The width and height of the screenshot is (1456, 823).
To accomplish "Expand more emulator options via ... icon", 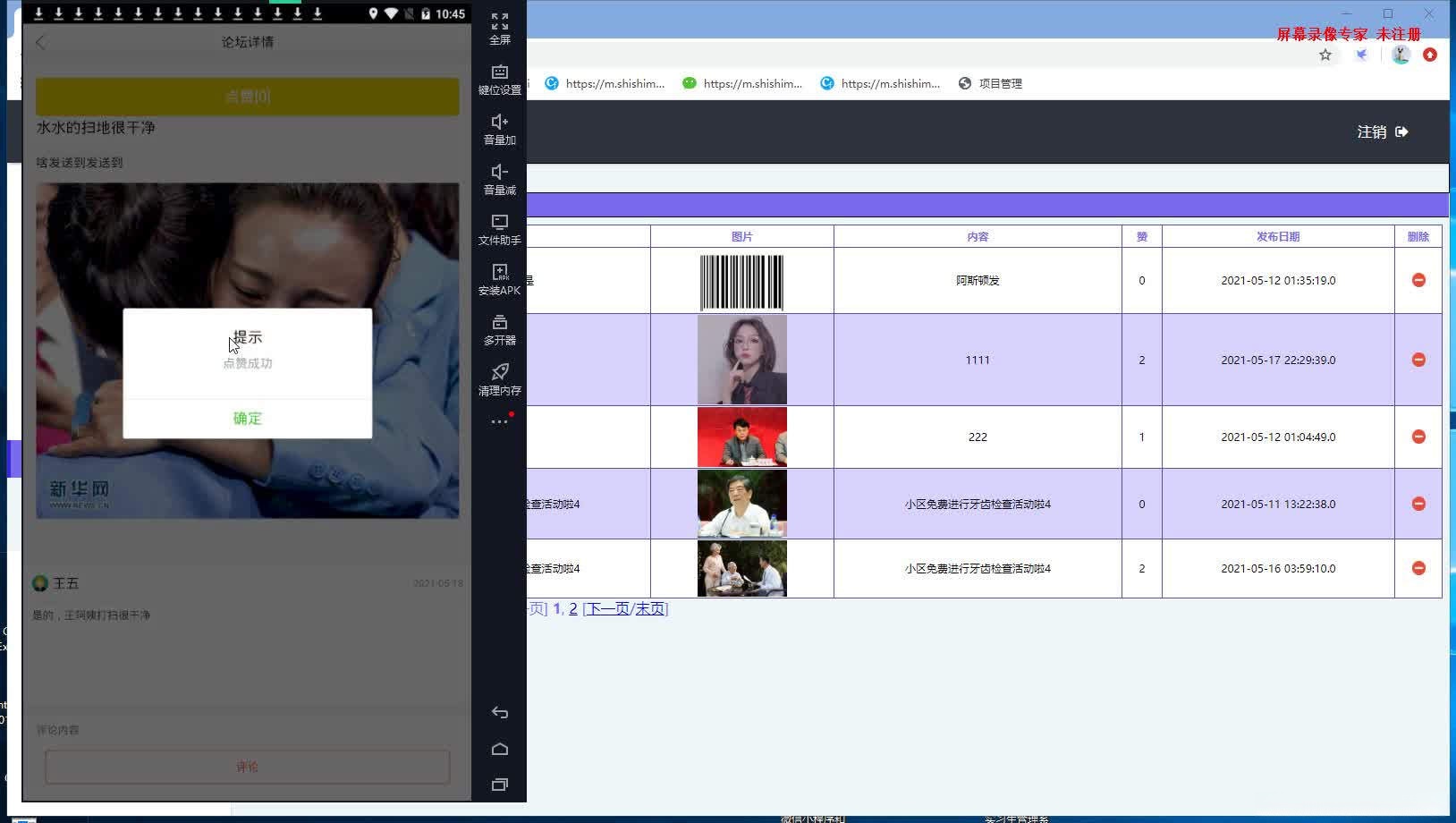I will click(499, 422).
